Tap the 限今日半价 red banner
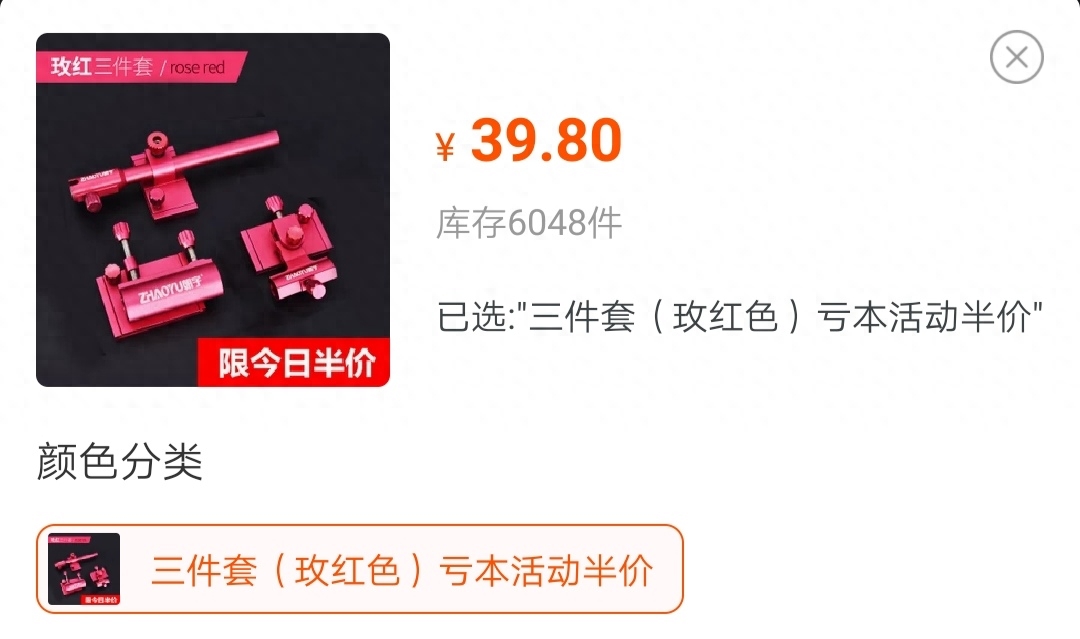Viewport: 1080px width, 639px height. point(294,362)
